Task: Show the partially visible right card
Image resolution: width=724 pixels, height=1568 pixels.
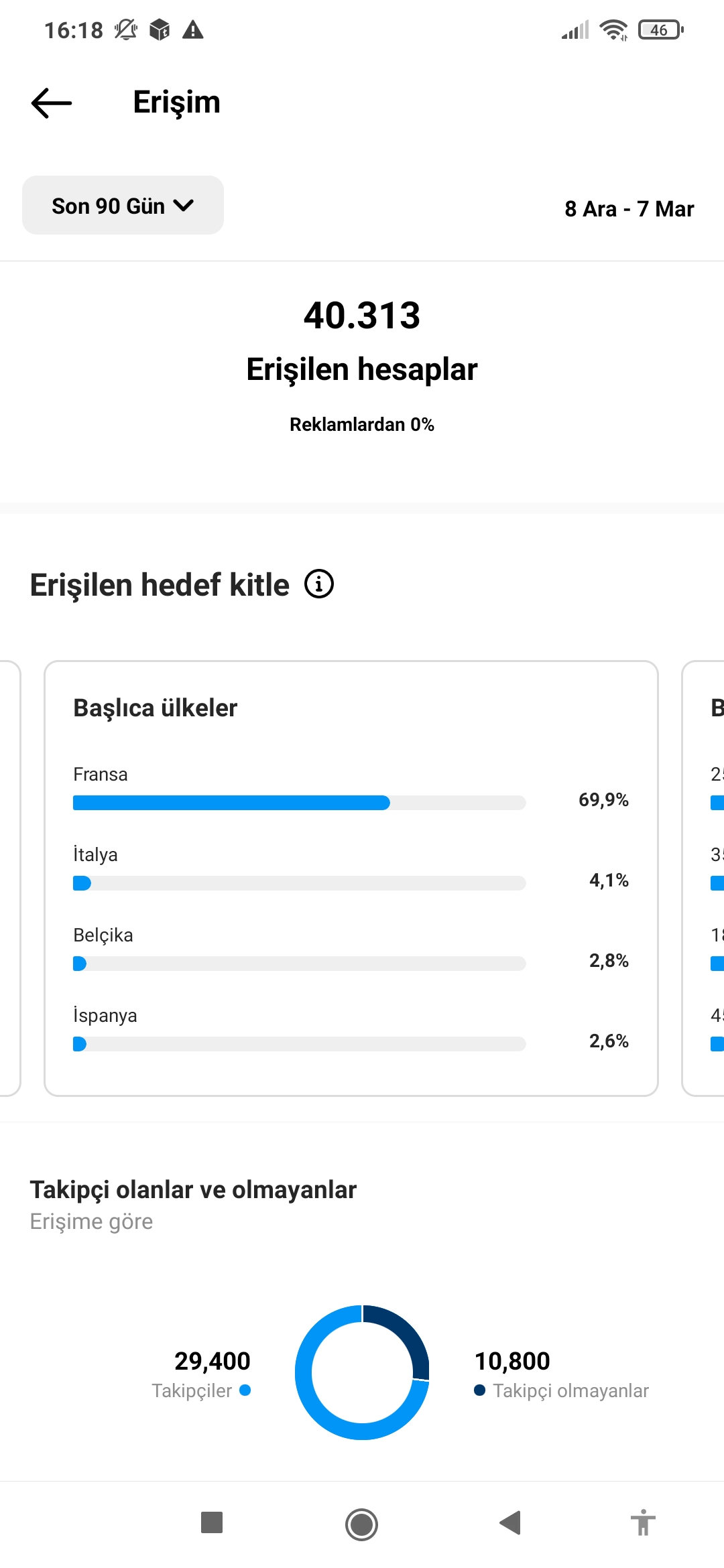Action: tap(703, 878)
